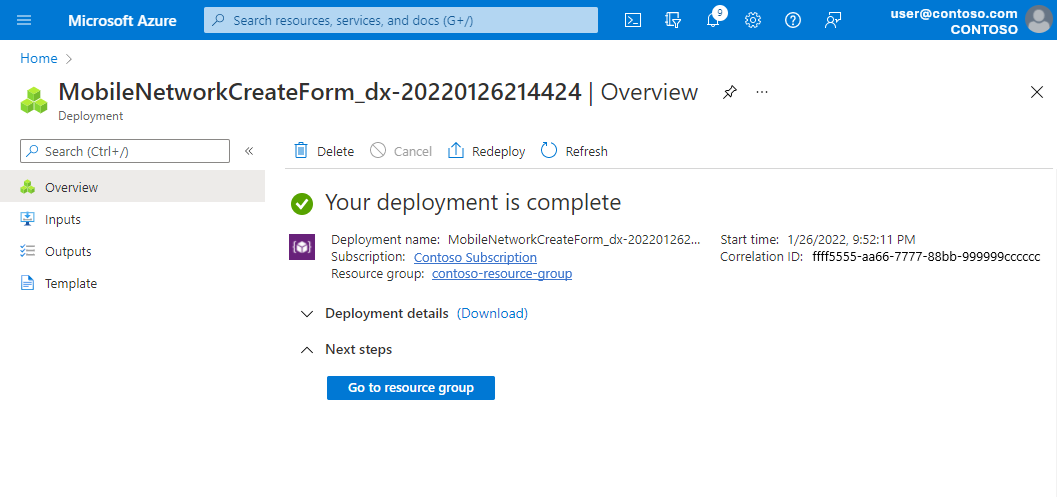Open Outputs in the sidebar
This screenshot has height=497, width=1057.
click(x=132, y=252)
